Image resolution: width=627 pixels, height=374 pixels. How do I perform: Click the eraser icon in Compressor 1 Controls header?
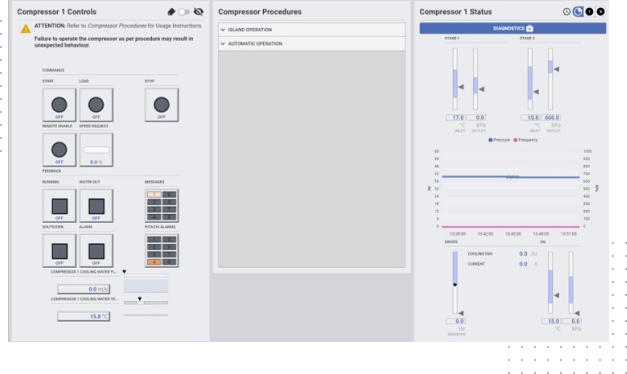pos(171,12)
